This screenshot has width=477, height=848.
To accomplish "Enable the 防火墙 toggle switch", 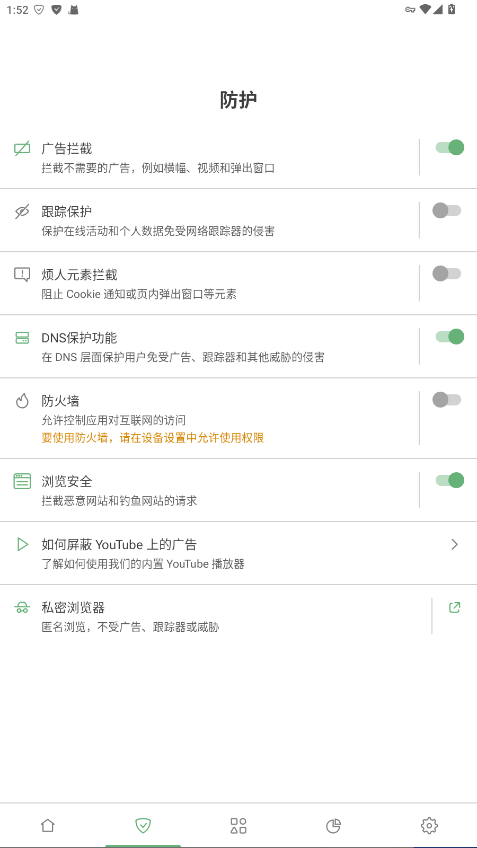I will (x=447, y=400).
